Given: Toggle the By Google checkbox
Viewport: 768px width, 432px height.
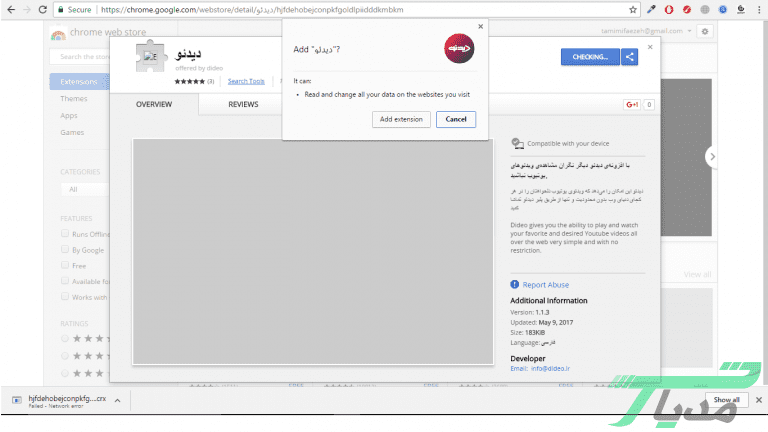Looking at the screenshot, I should (65, 250).
